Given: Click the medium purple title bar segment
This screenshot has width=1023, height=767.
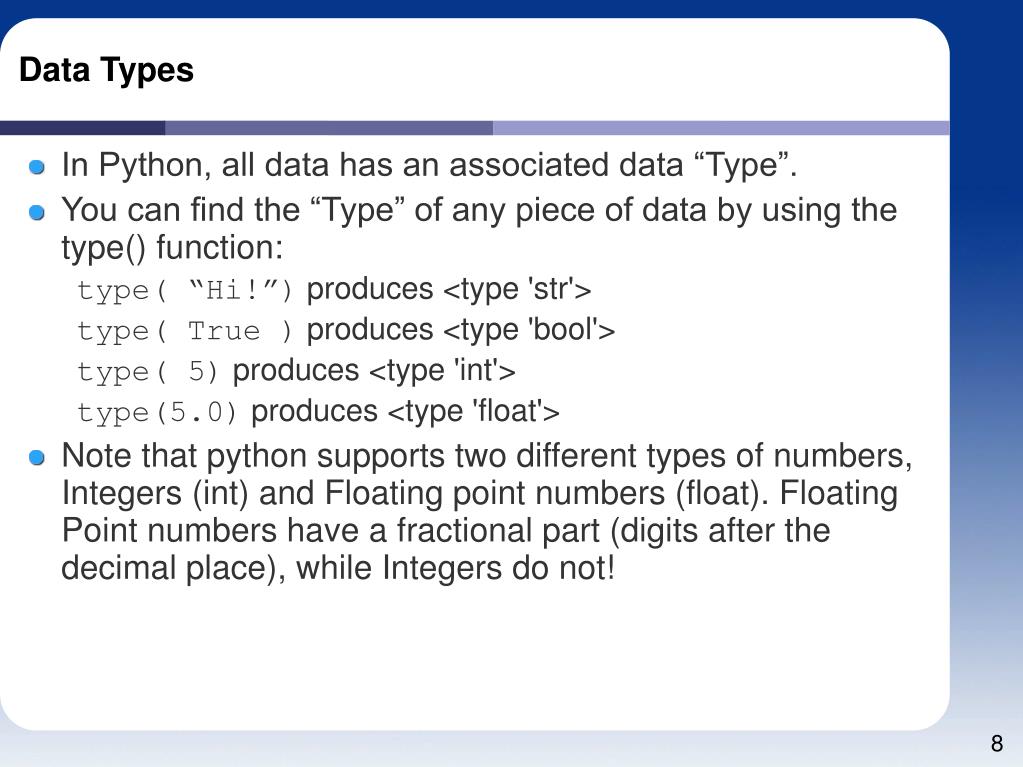Looking at the screenshot, I should (x=329, y=128).
